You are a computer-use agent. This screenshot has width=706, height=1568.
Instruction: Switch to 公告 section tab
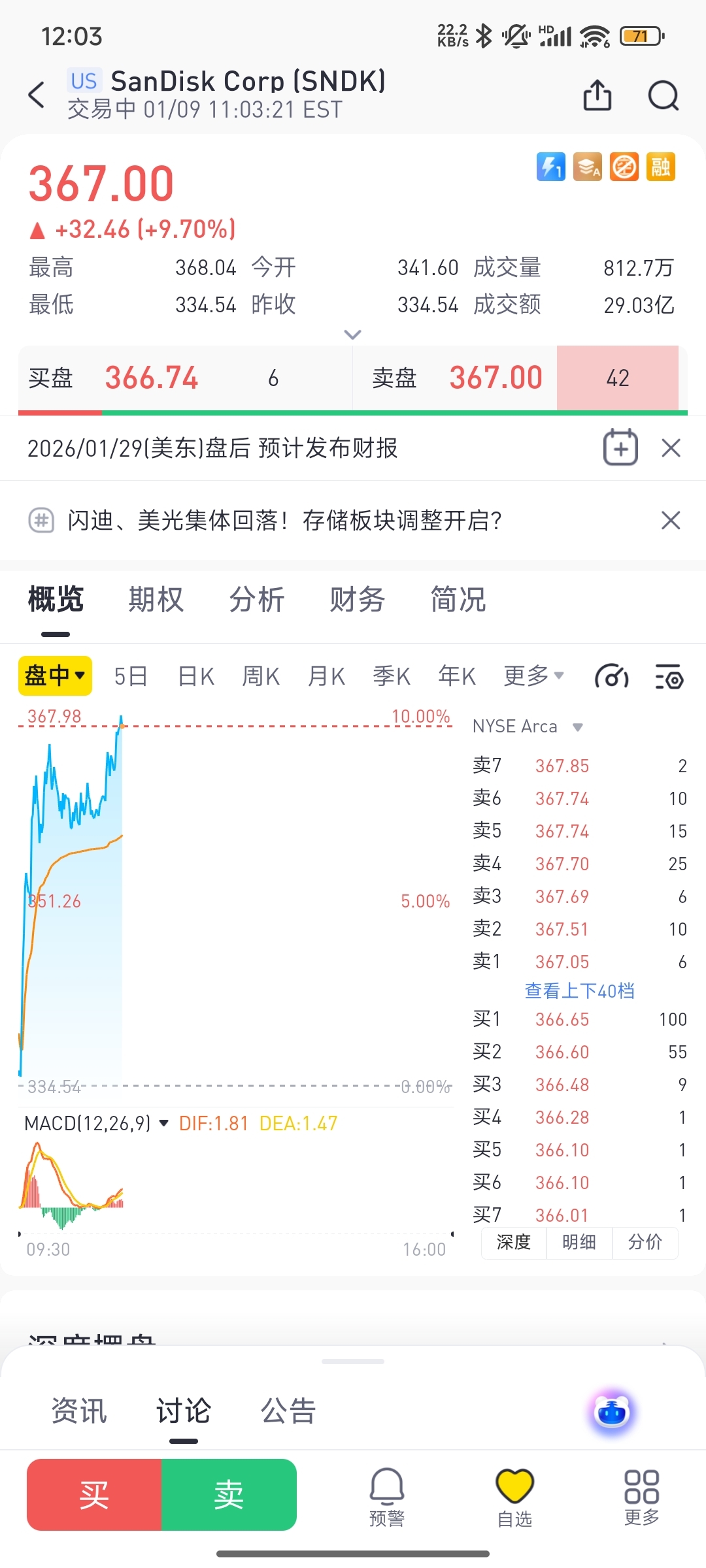[x=288, y=1411]
